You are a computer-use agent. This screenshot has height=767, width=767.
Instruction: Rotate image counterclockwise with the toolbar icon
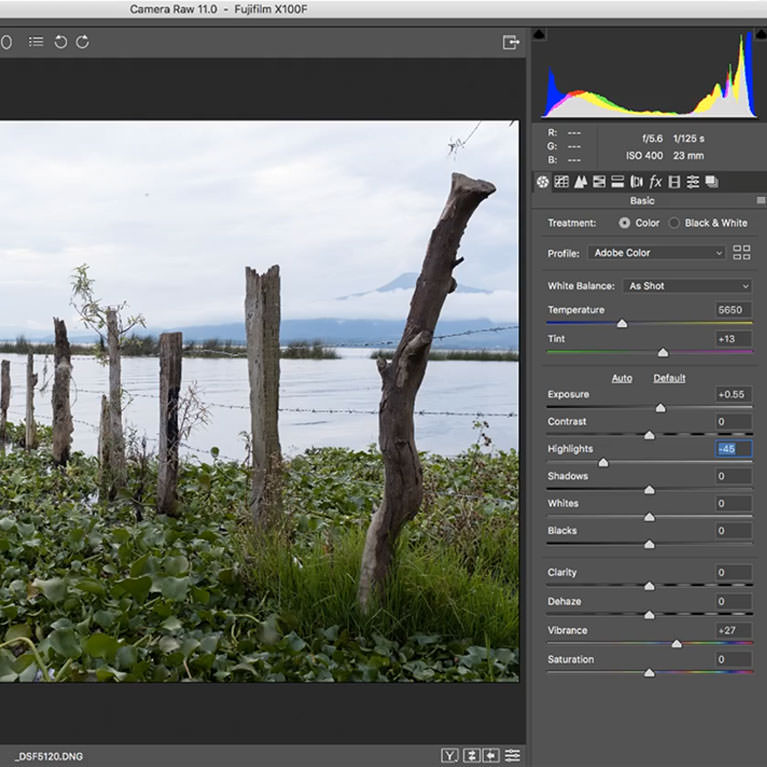coord(61,42)
